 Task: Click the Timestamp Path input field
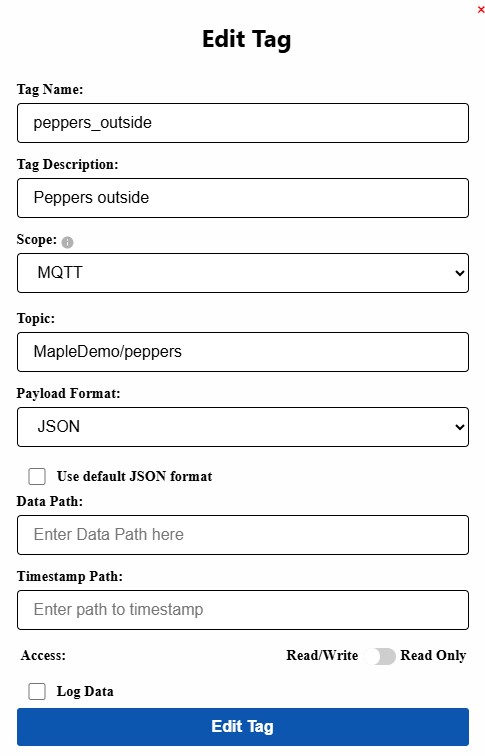click(x=243, y=610)
